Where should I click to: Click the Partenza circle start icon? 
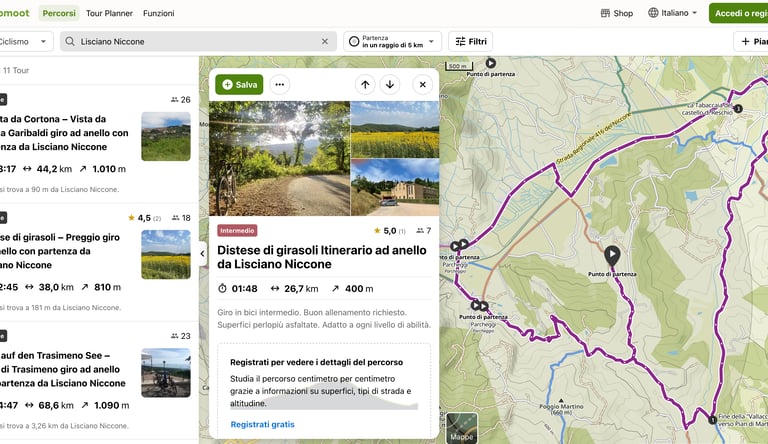point(354,42)
